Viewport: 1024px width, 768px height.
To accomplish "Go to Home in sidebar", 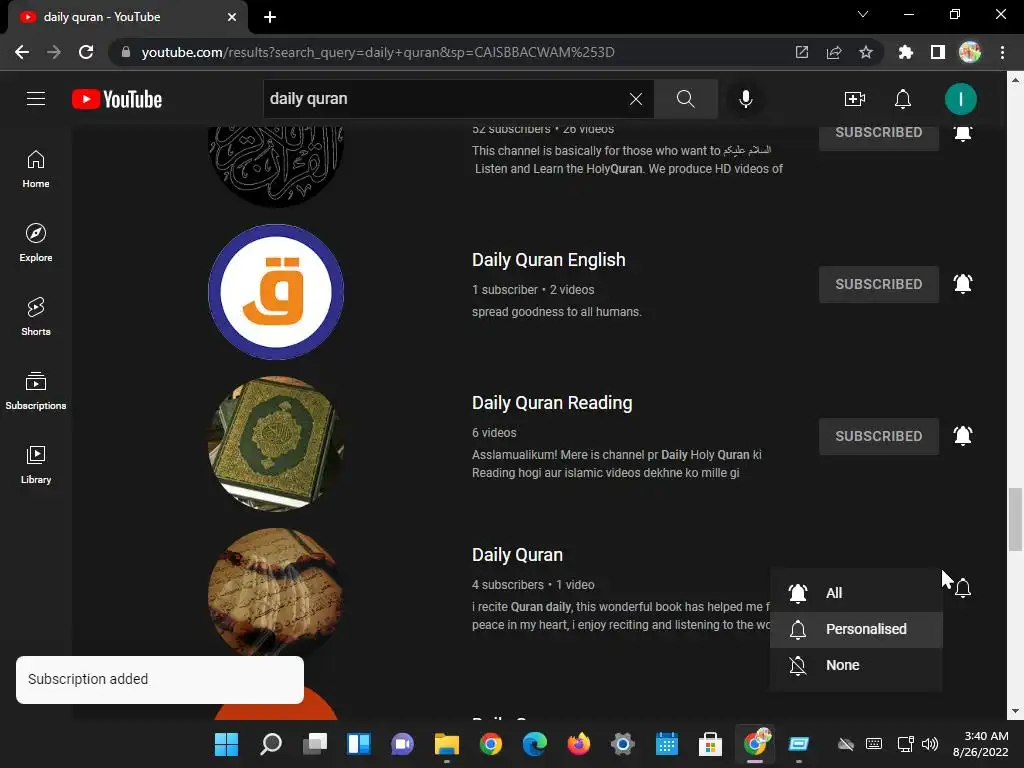I will click(36, 169).
